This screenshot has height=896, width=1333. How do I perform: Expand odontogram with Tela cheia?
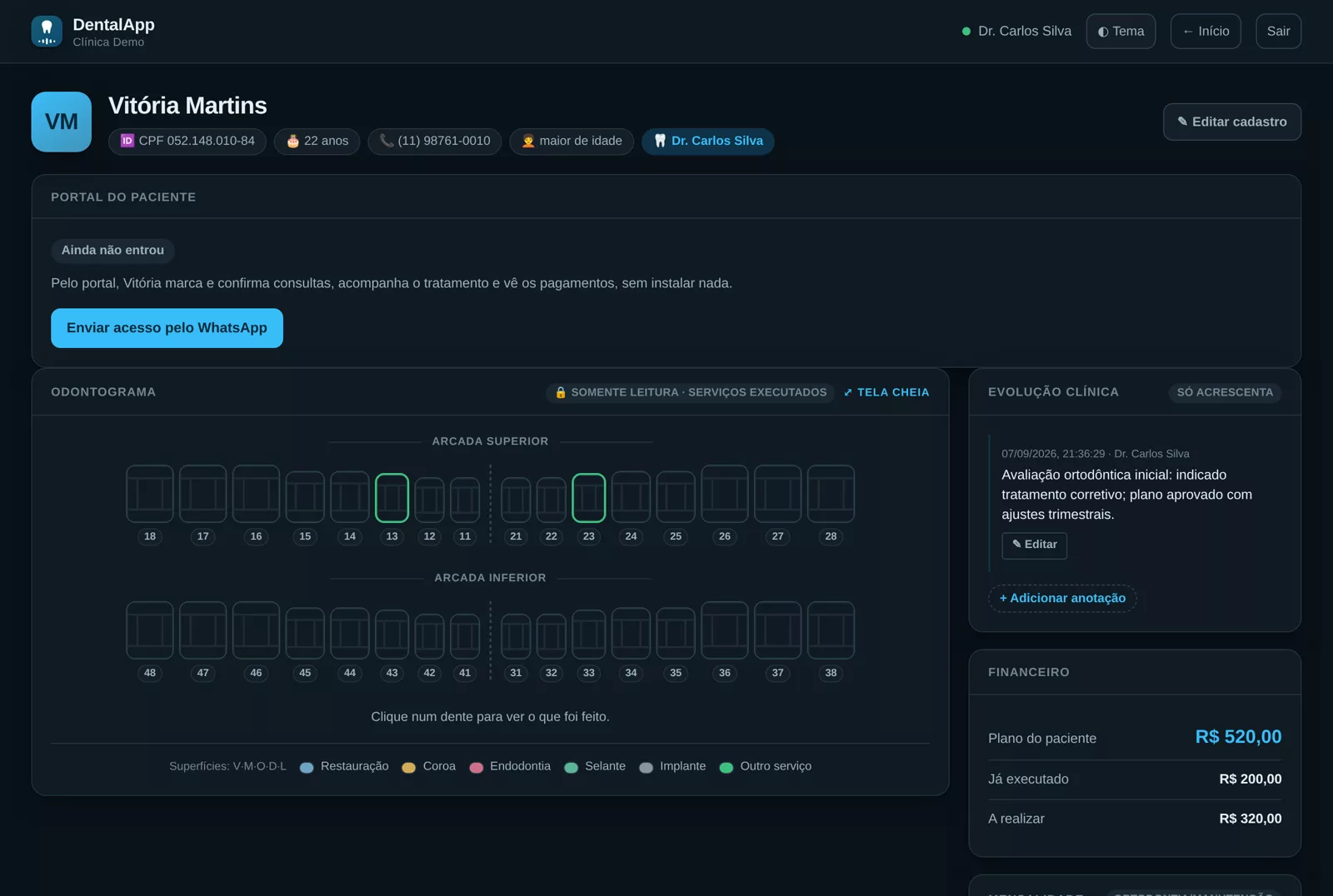[886, 392]
